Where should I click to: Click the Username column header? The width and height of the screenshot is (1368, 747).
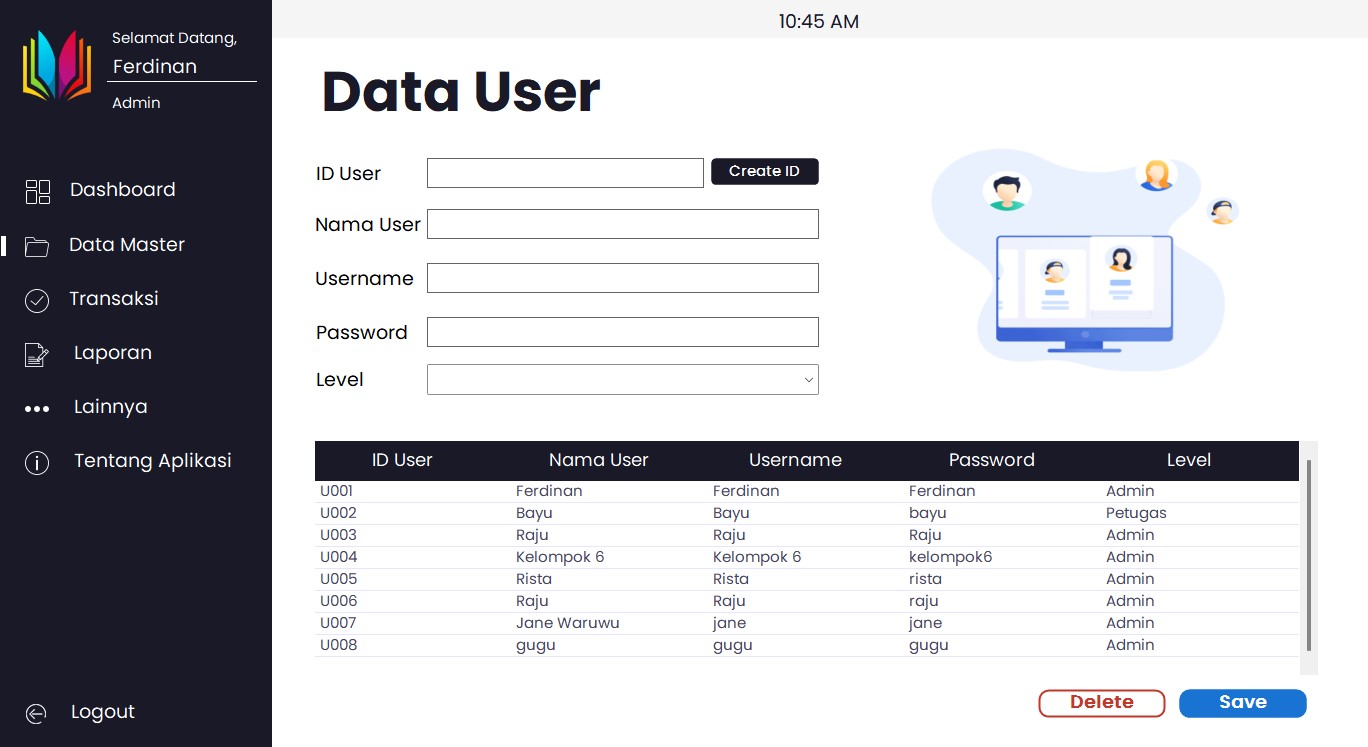point(795,460)
